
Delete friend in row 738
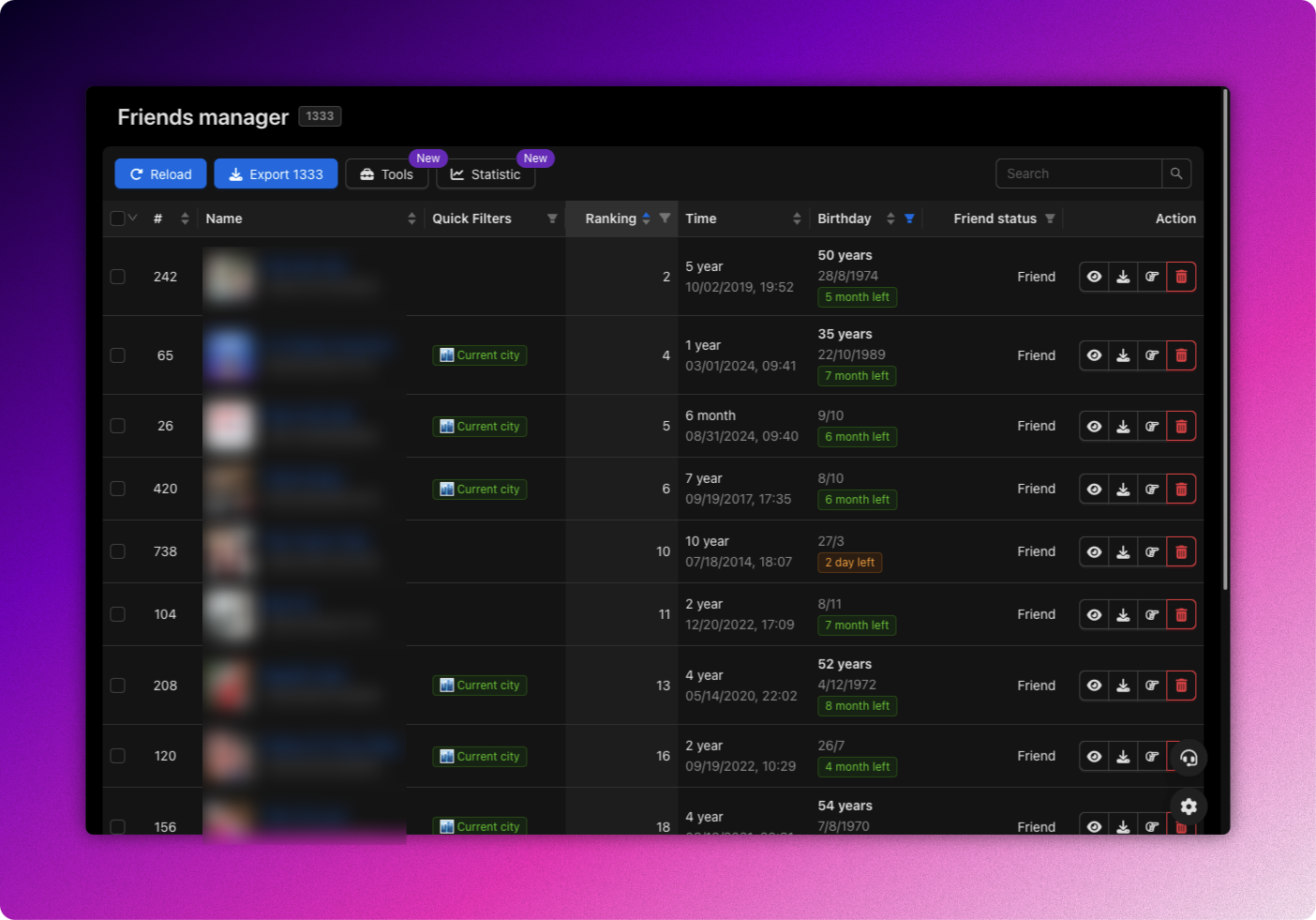coord(1181,551)
